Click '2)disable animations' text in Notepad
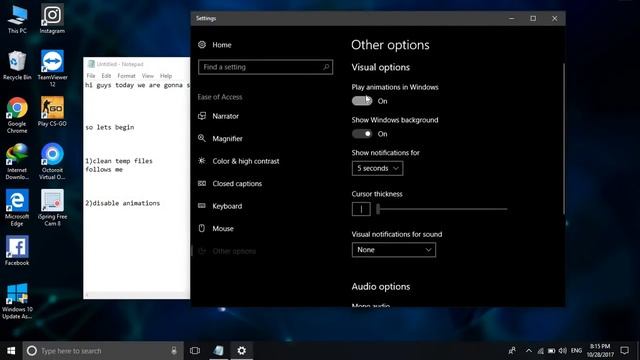The height and width of the screenshot is (360, 640). click(x=122, y=203)
